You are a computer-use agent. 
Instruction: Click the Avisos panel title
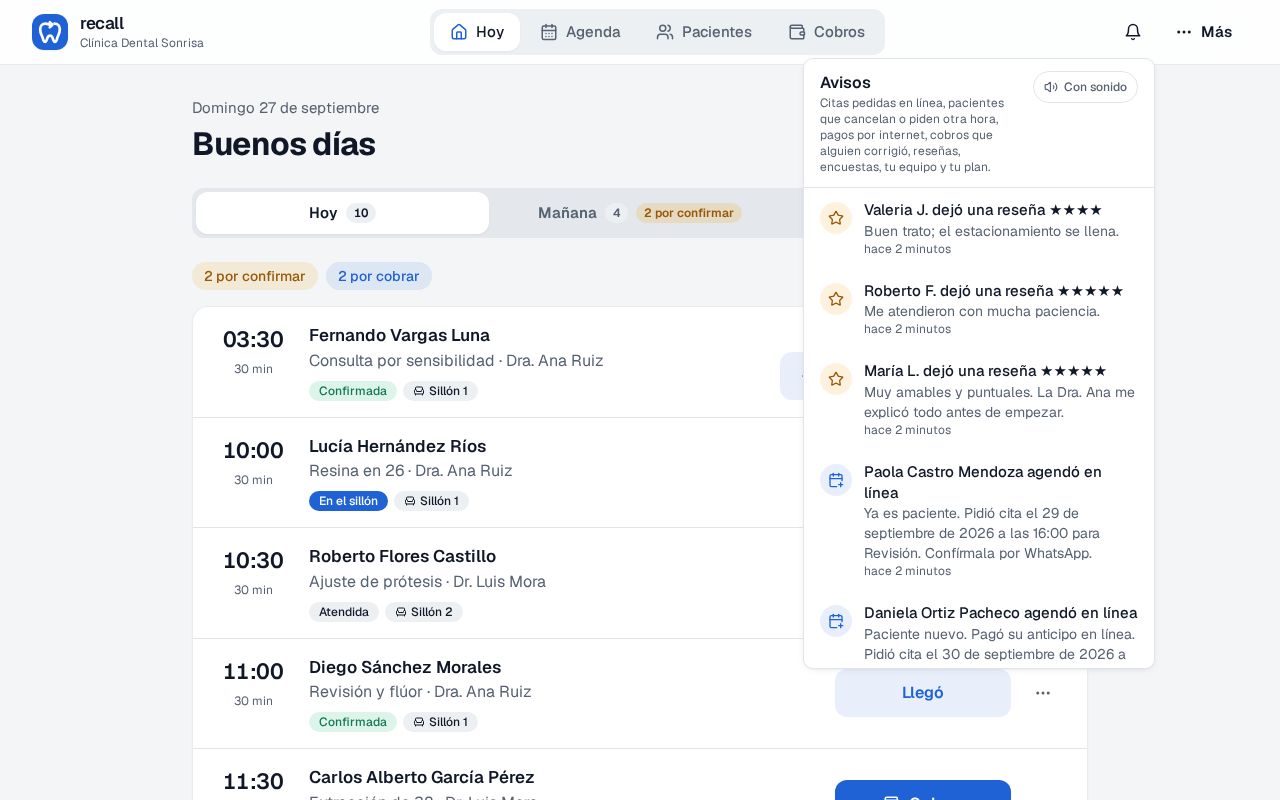click(845, 82)
